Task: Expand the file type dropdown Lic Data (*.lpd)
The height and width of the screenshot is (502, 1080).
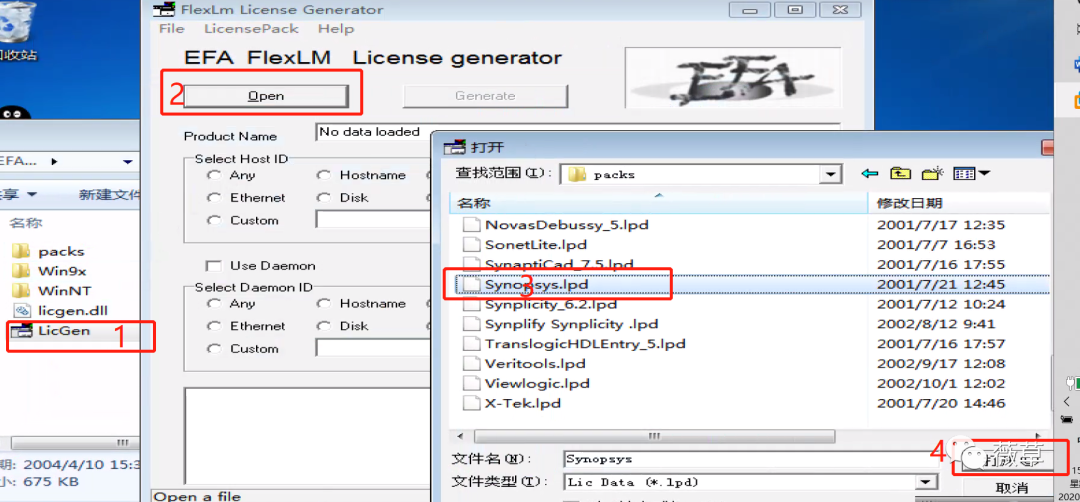Action: click(x=927, y=482)
